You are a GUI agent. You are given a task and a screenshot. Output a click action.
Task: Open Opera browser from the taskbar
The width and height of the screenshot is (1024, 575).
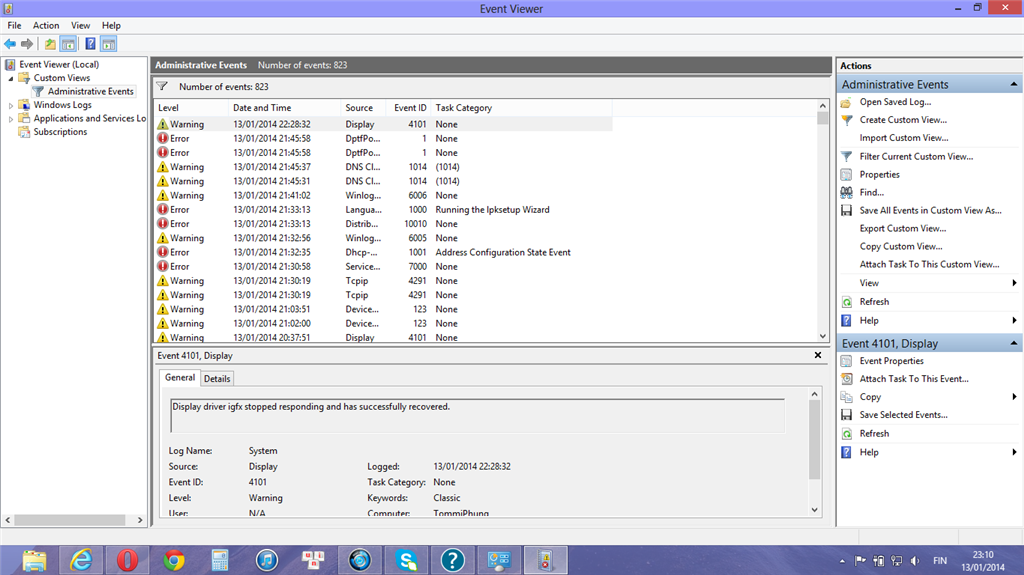click(x=127, y=560)
